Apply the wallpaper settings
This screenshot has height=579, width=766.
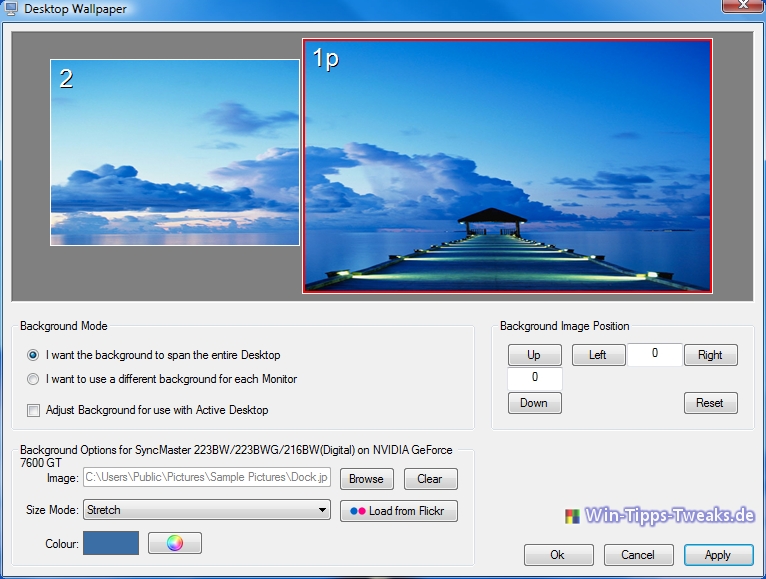(719, 555)
